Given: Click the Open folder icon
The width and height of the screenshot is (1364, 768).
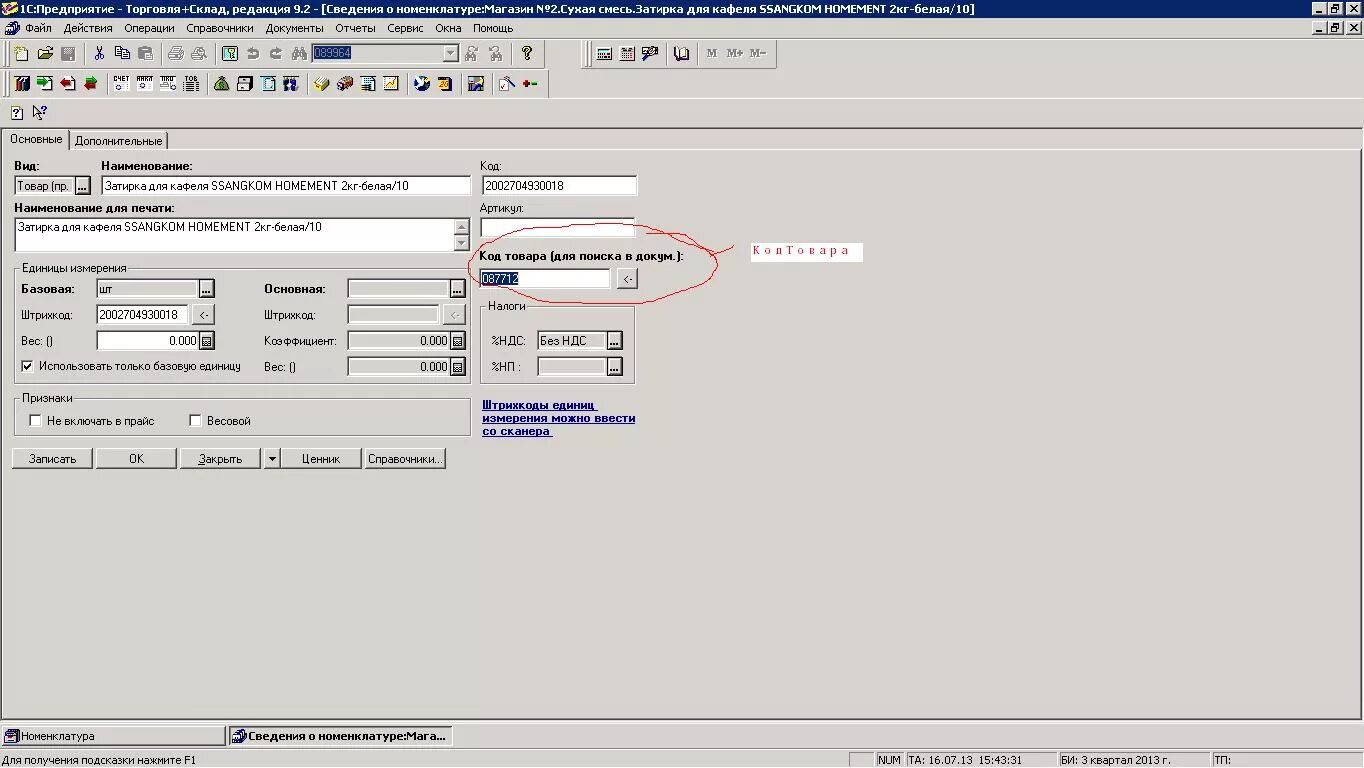Looking at the screenshot, I should pyautogui.click(x=45, y=53).
